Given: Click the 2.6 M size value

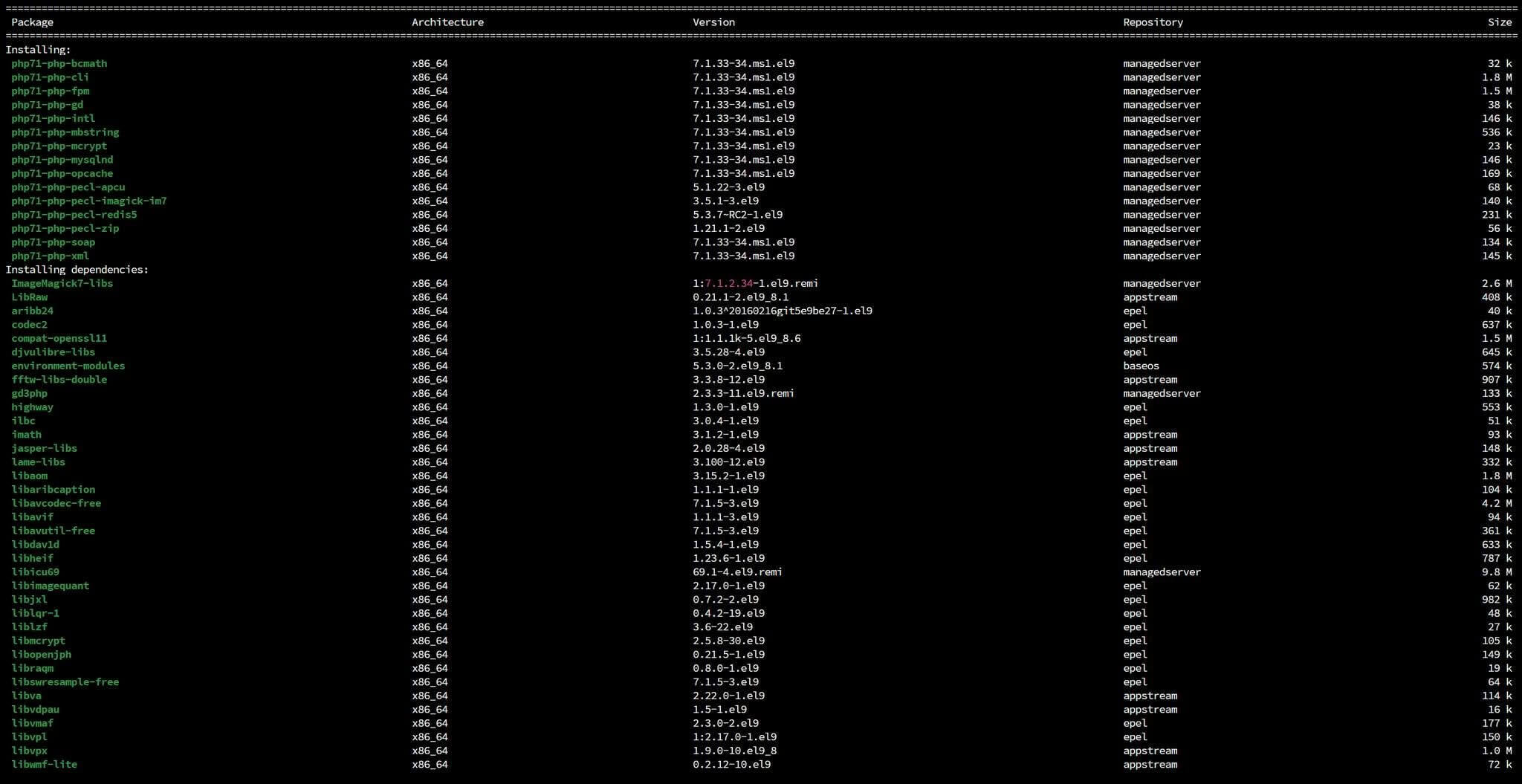Looking at the screenshot, I should 1497,284.
